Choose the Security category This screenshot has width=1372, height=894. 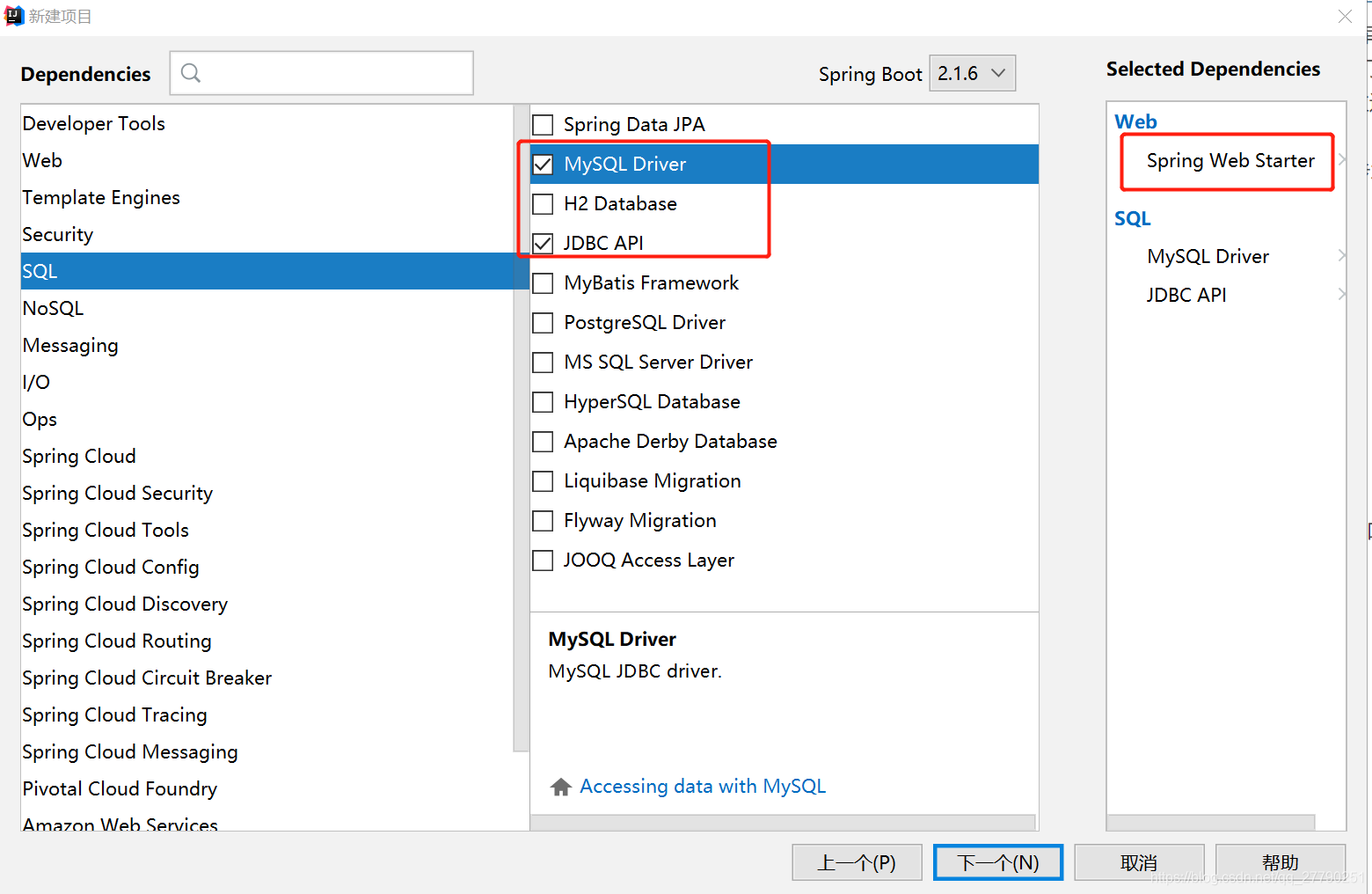[267, 234]
